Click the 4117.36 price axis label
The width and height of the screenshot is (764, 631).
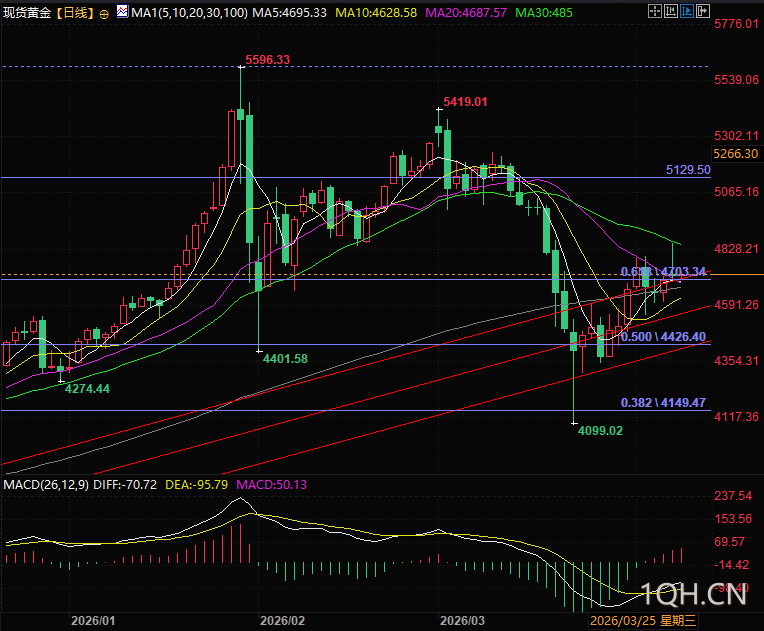[x=736, y=417]
